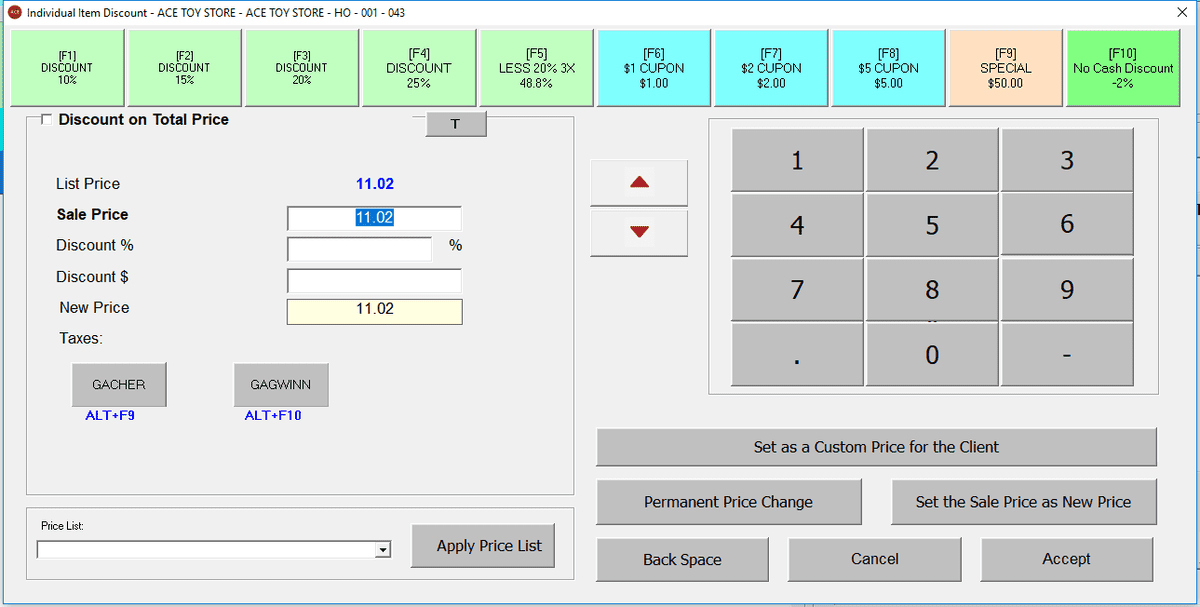Click the Discount % field
The width and height of the screenshot is (1200, 607).
tap(359, 249)
